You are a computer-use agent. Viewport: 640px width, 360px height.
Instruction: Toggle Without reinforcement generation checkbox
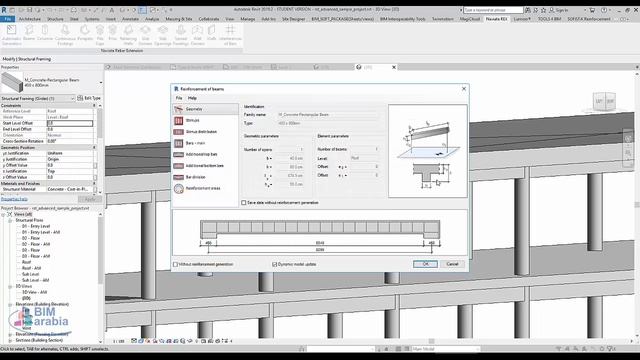click(x=176, y=264)
